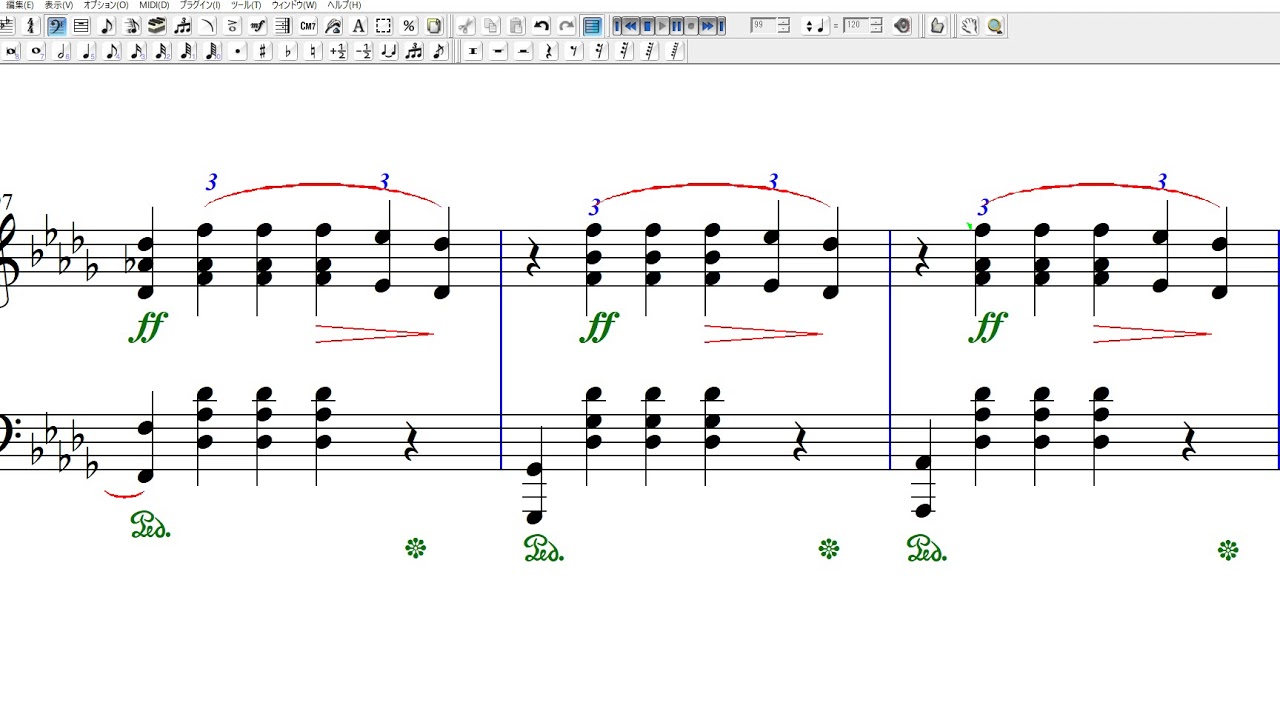Select the Zoom magnifier tool
The height and width of the screenshot is (720, 1280).
(995, 26)
